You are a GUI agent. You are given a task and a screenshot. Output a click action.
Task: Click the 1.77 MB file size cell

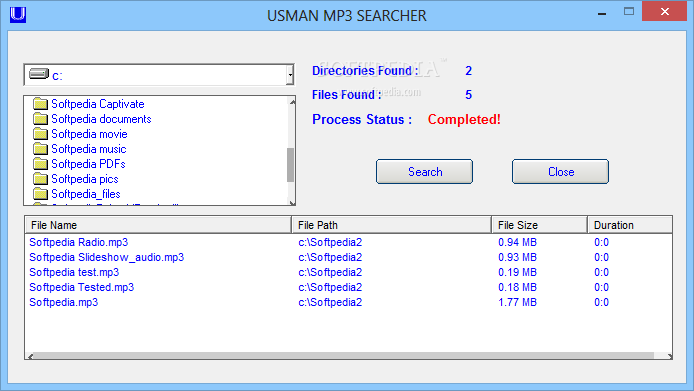coord(517,302)
